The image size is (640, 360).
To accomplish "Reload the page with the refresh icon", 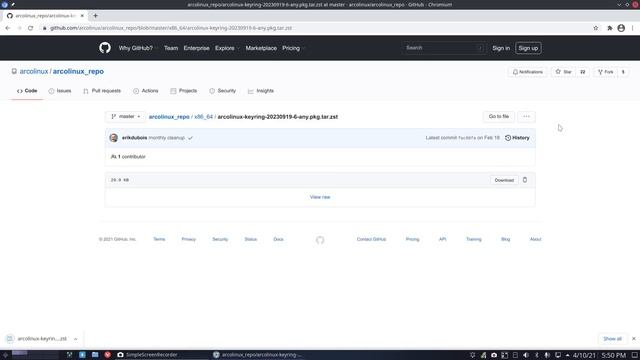I will (31, 28).
